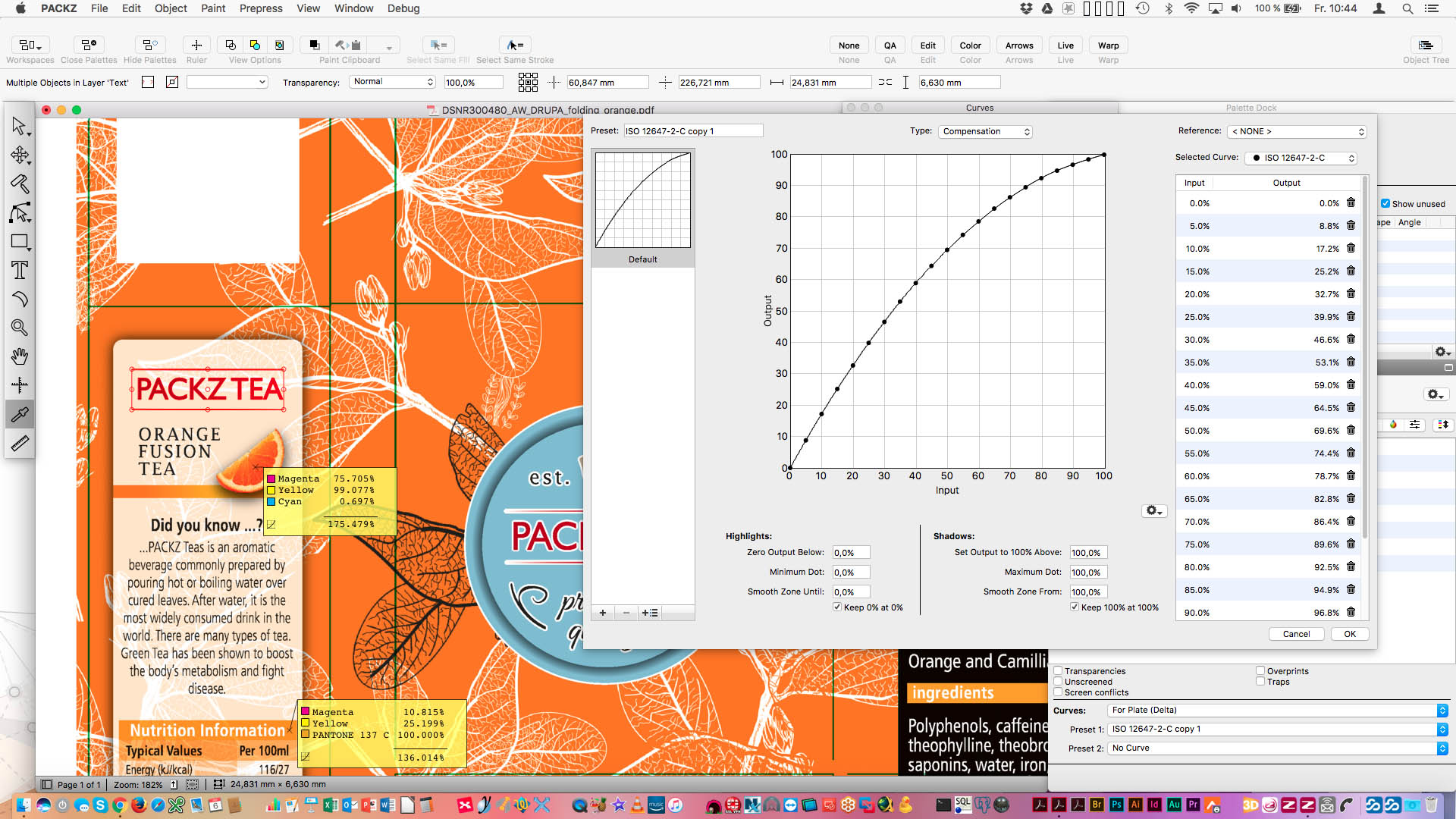The width and height of the screenshot is (1456, 819).
Task: Delete the 50.0% curve point row
Action: [x=1351, y=430]
